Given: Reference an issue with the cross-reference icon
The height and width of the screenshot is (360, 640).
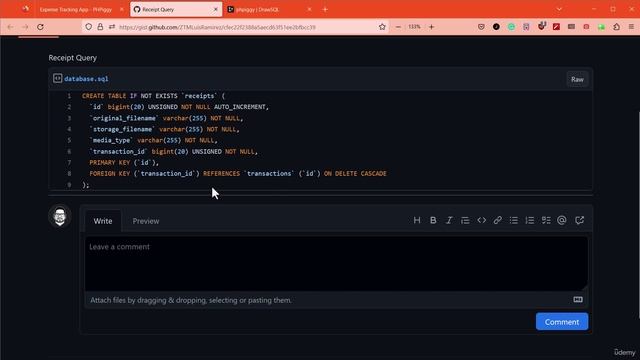Looking at the screenshot, I should pyautogui.click(x=580, y=220).
